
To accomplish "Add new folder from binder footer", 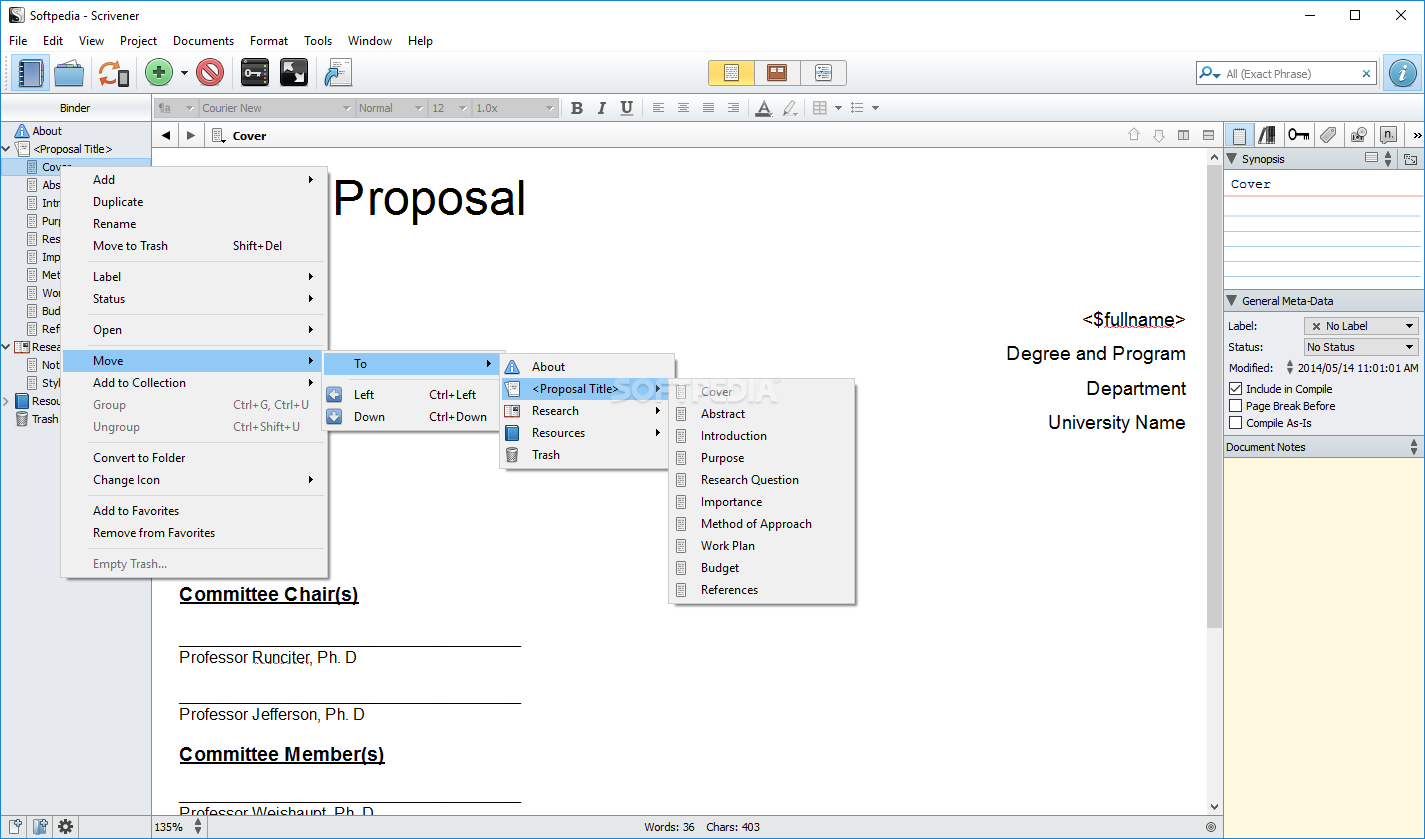I will click(40, 827).
